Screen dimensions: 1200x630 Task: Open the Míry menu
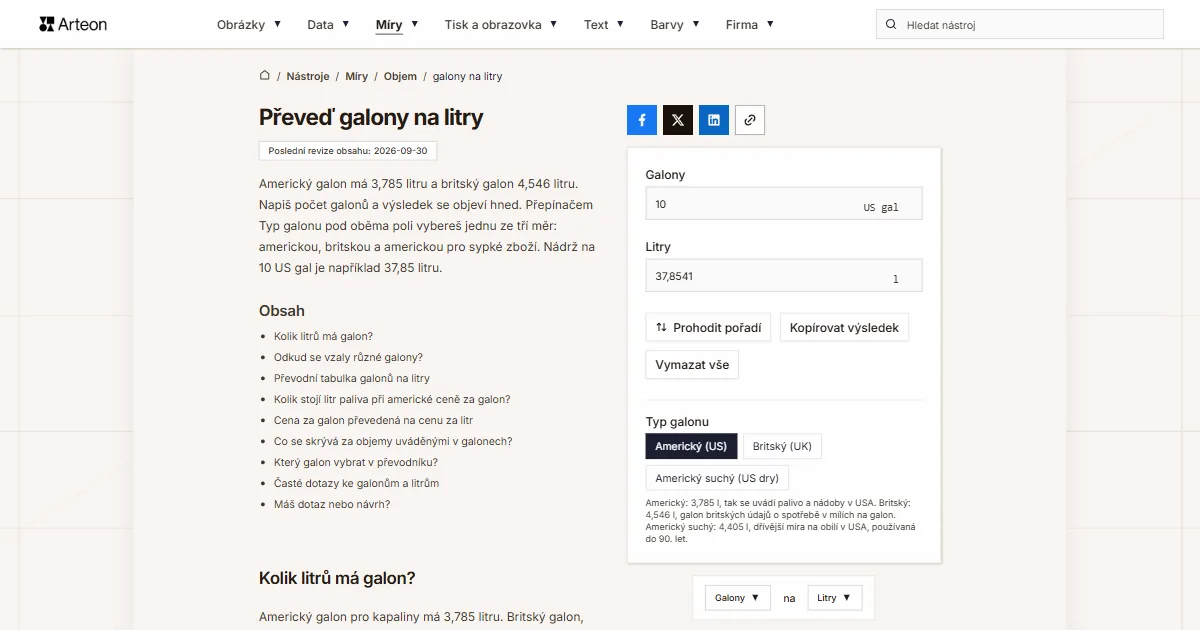tap(397, 24)
